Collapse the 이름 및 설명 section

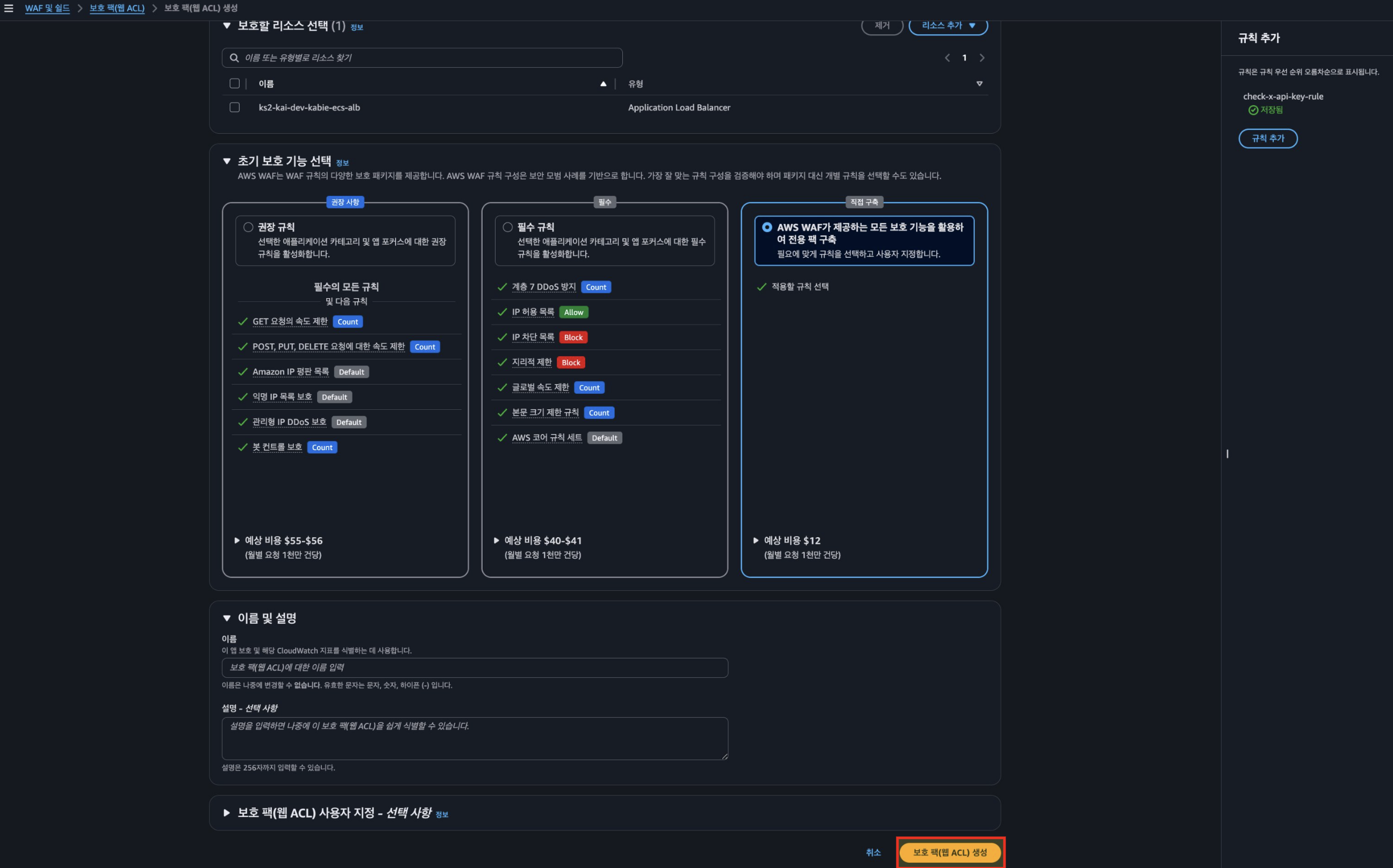click(226, 618)
